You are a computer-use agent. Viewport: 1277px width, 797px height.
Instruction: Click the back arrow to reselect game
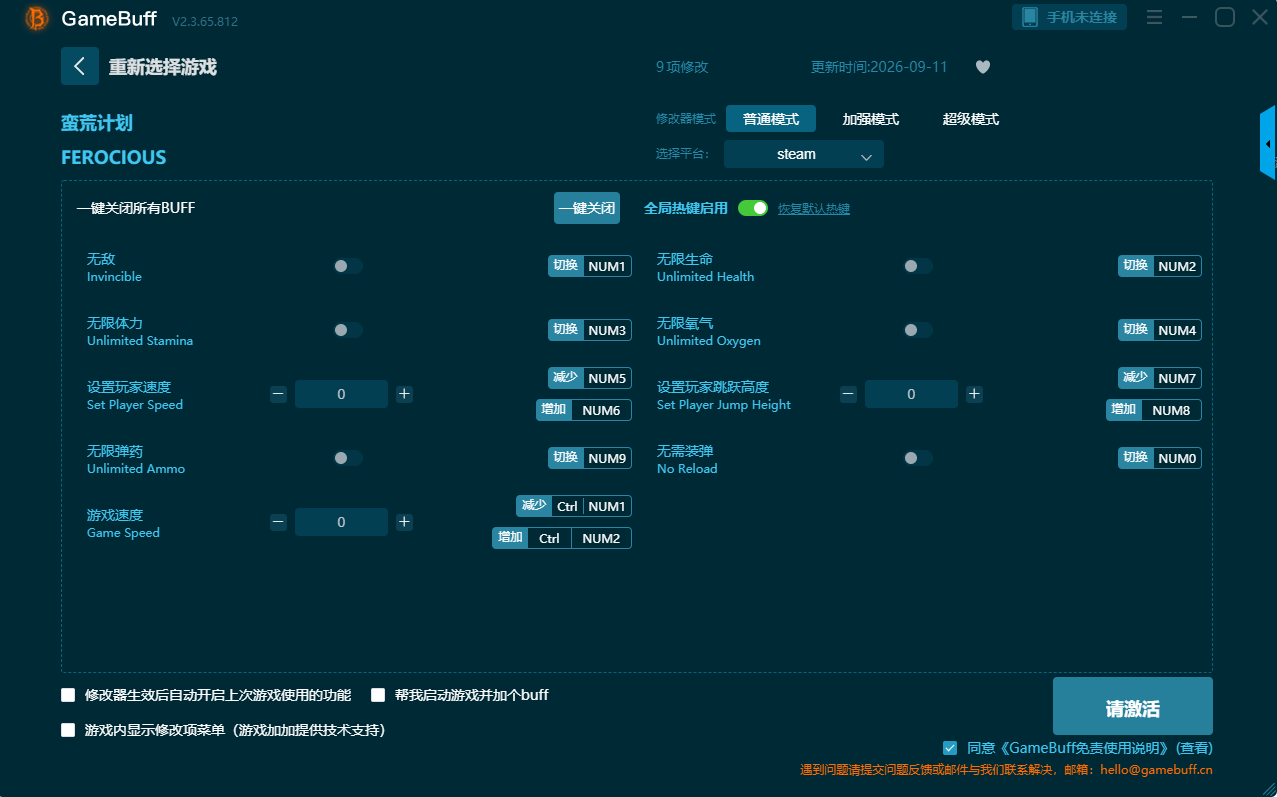click(80, 66)
